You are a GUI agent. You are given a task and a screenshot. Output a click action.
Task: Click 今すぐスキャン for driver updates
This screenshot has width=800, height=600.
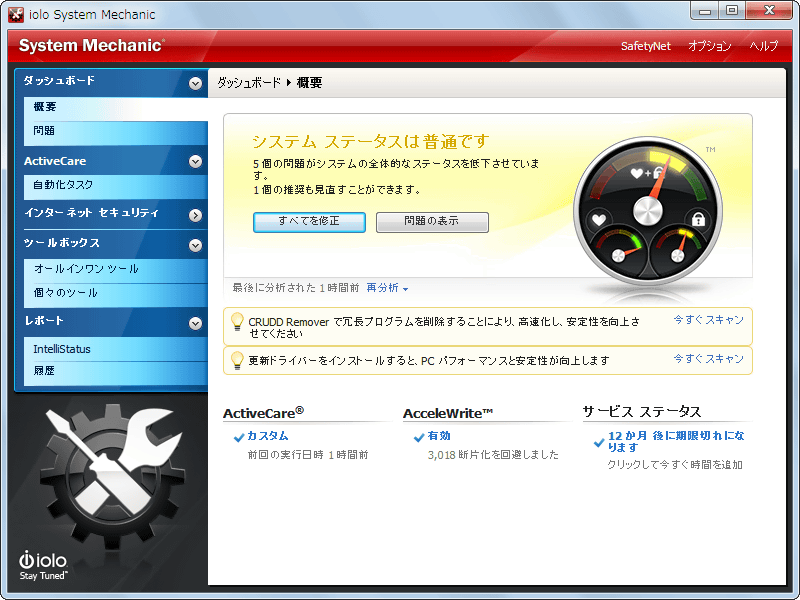click(x=708, y=359)
